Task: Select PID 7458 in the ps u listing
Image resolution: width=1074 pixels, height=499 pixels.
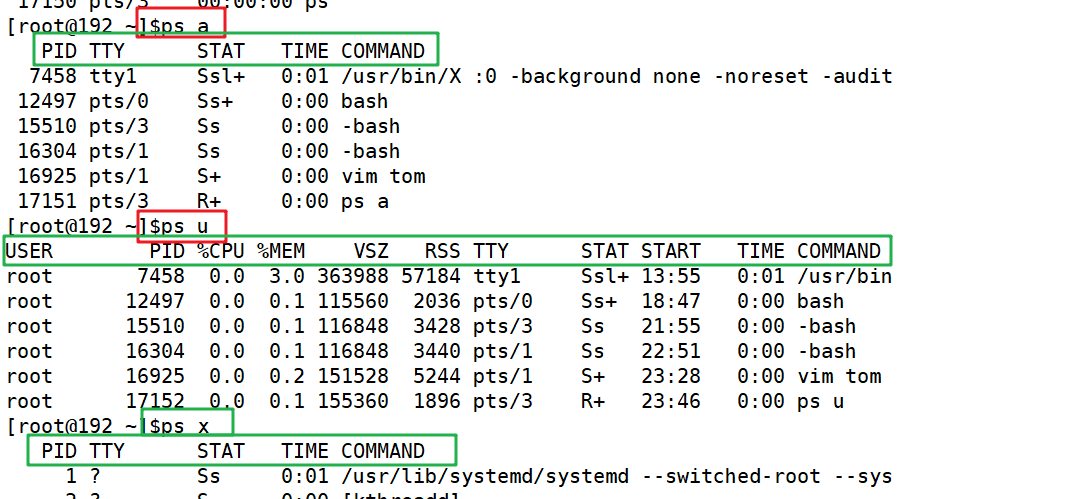Action: [x=161, y=277]
